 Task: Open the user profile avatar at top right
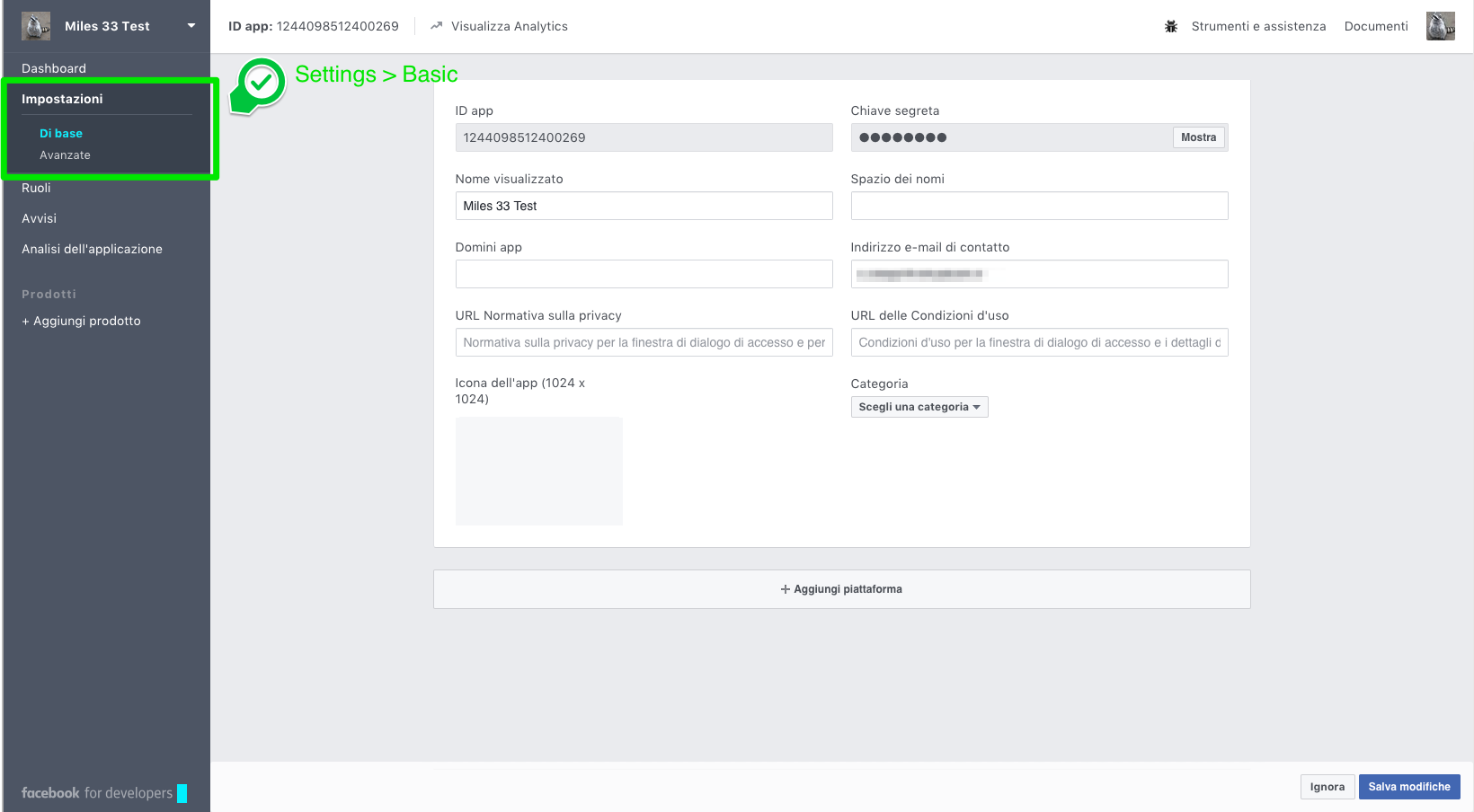[1440, 26]
